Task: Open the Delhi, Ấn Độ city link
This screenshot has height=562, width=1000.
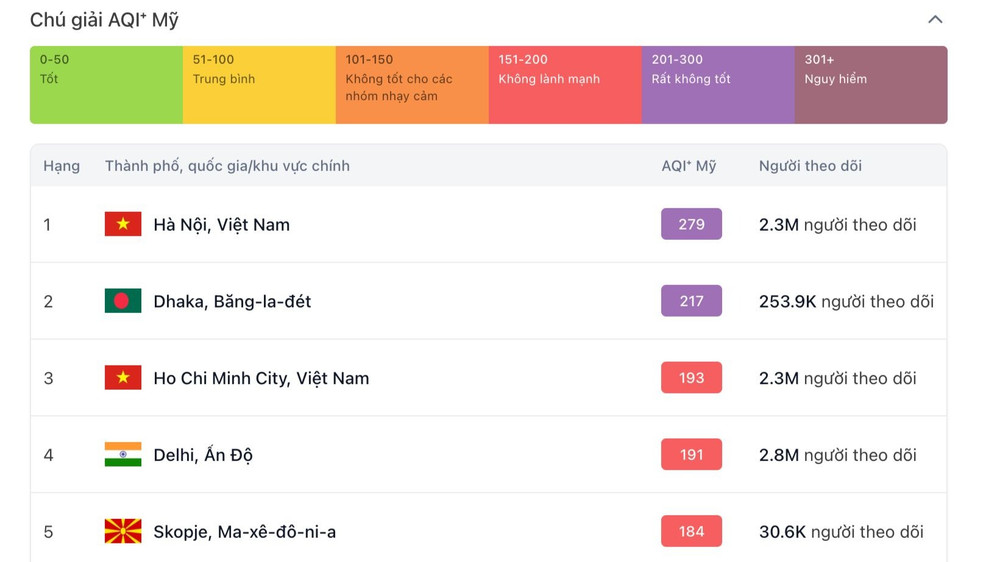Action: click(203, 455)
